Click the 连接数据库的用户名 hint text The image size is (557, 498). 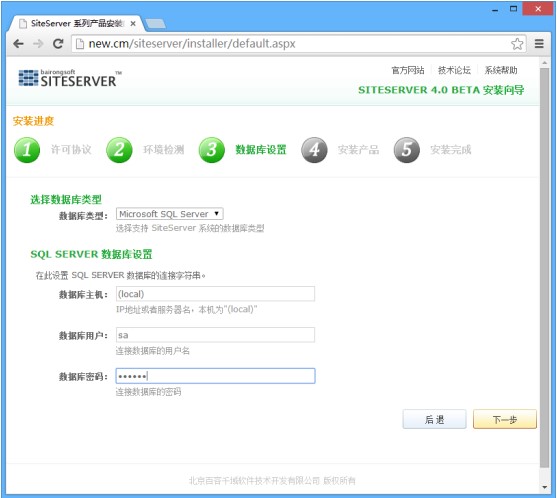[x=153, y=351]
